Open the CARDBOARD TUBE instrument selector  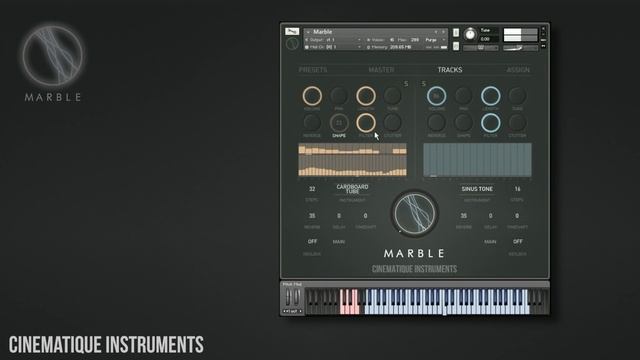click(x=352, y=189)
